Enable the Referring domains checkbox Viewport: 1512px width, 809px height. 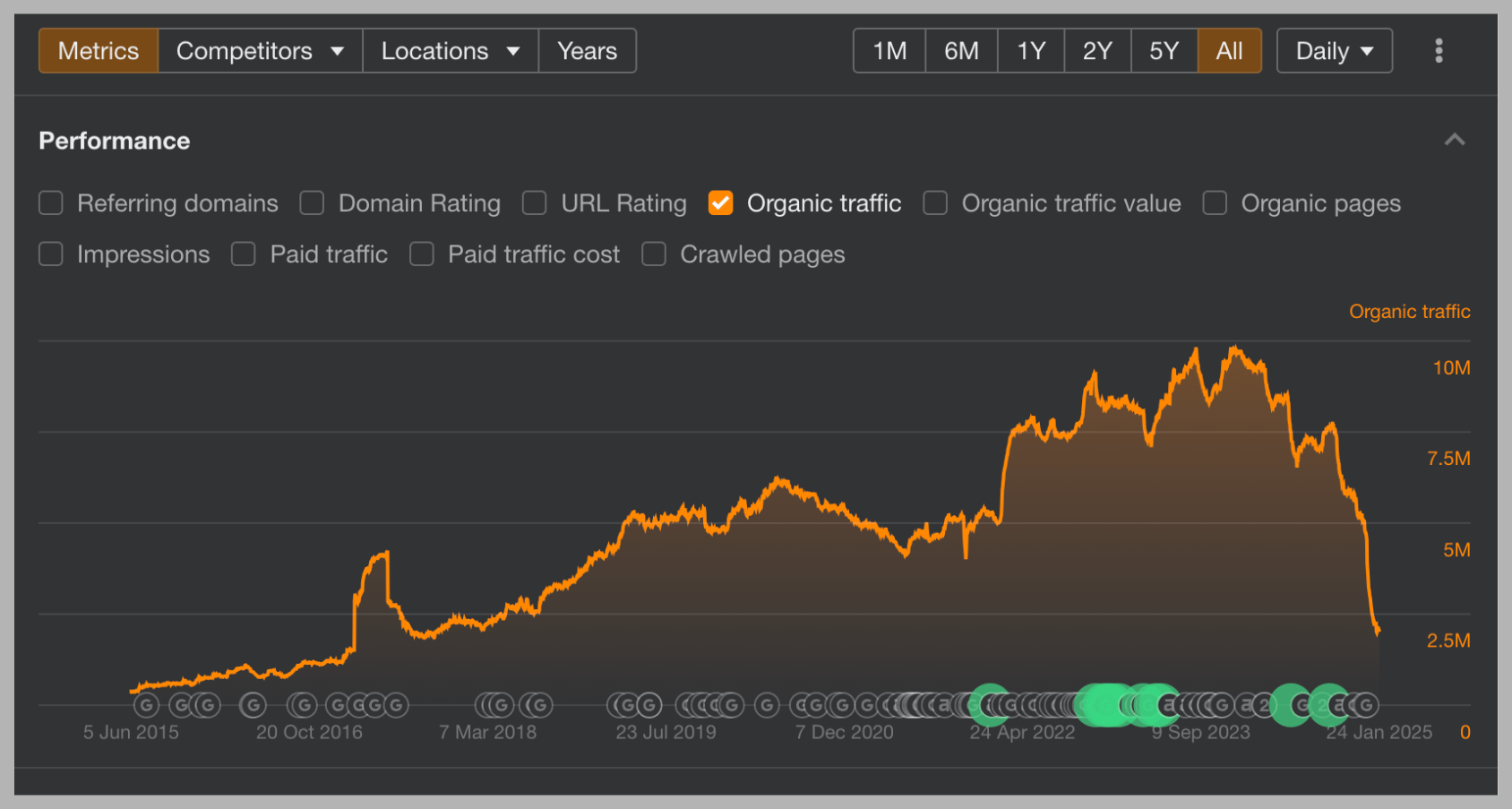[51, 203]
